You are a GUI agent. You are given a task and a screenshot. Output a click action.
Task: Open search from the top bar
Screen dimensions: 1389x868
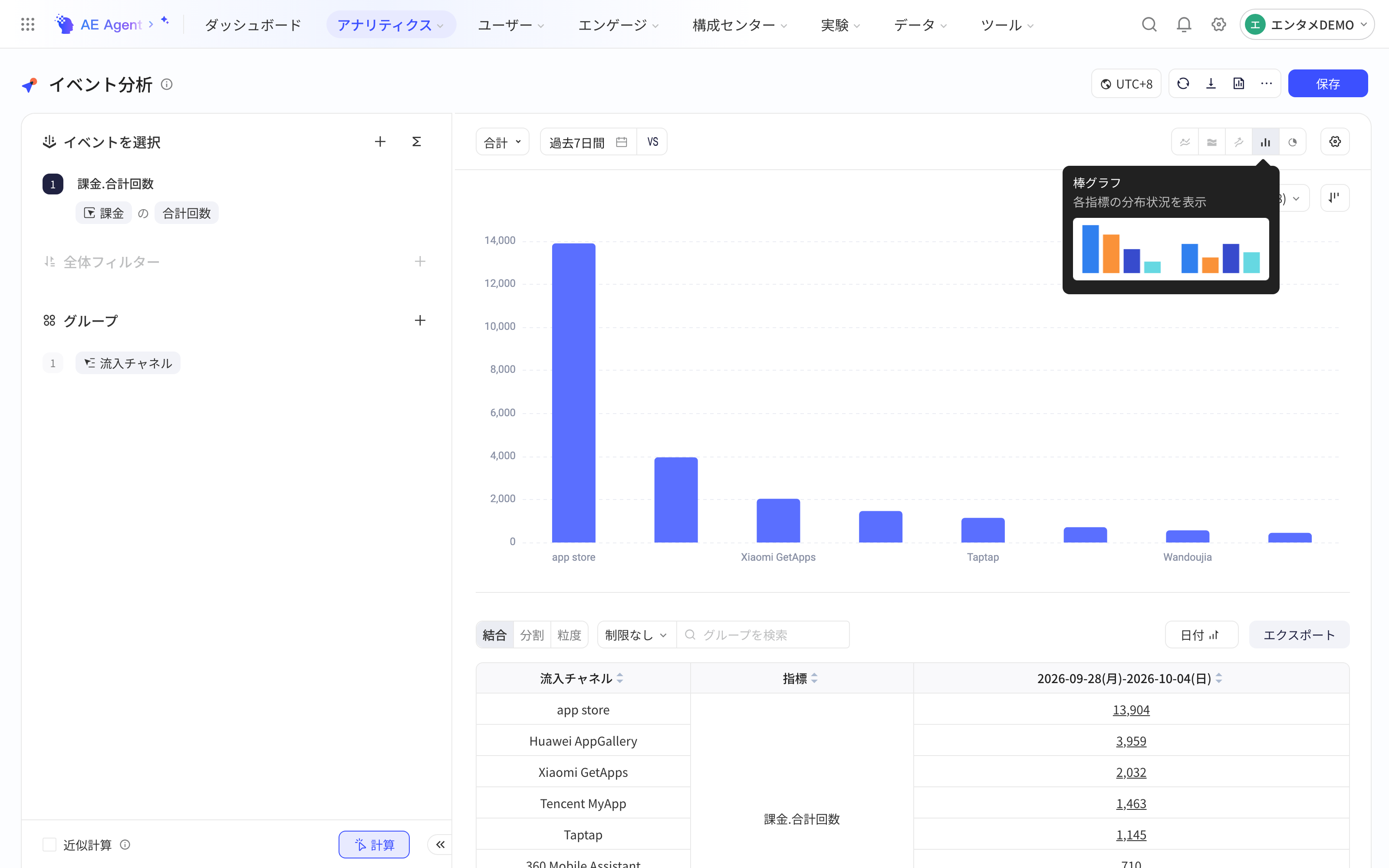tap(1149, 25)
